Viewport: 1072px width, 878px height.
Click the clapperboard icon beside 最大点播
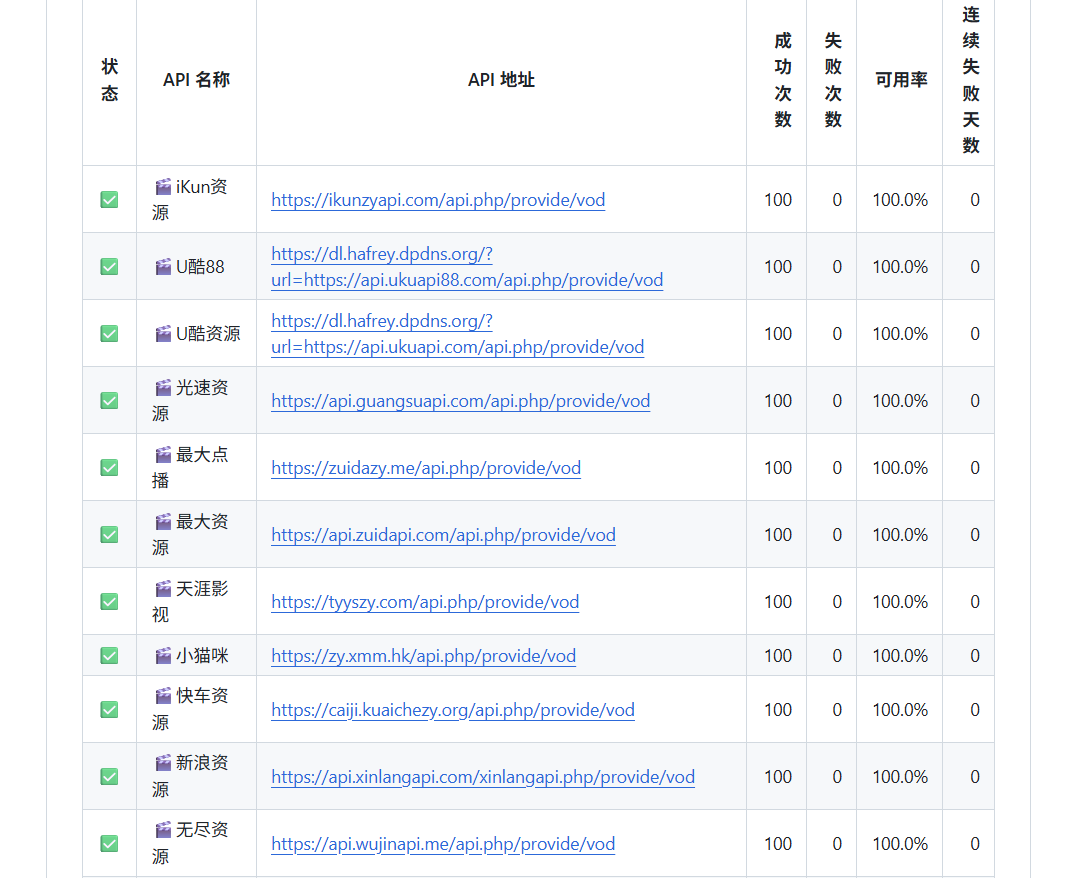click(x=163, y=455)
